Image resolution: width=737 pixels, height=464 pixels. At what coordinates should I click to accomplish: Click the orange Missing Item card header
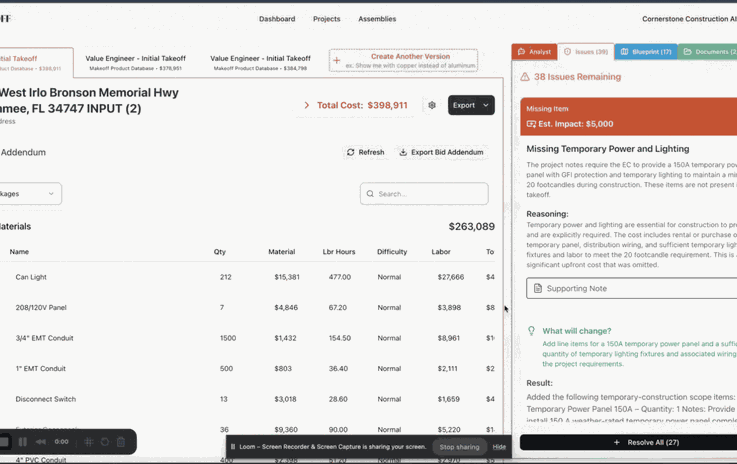point(628,117)
